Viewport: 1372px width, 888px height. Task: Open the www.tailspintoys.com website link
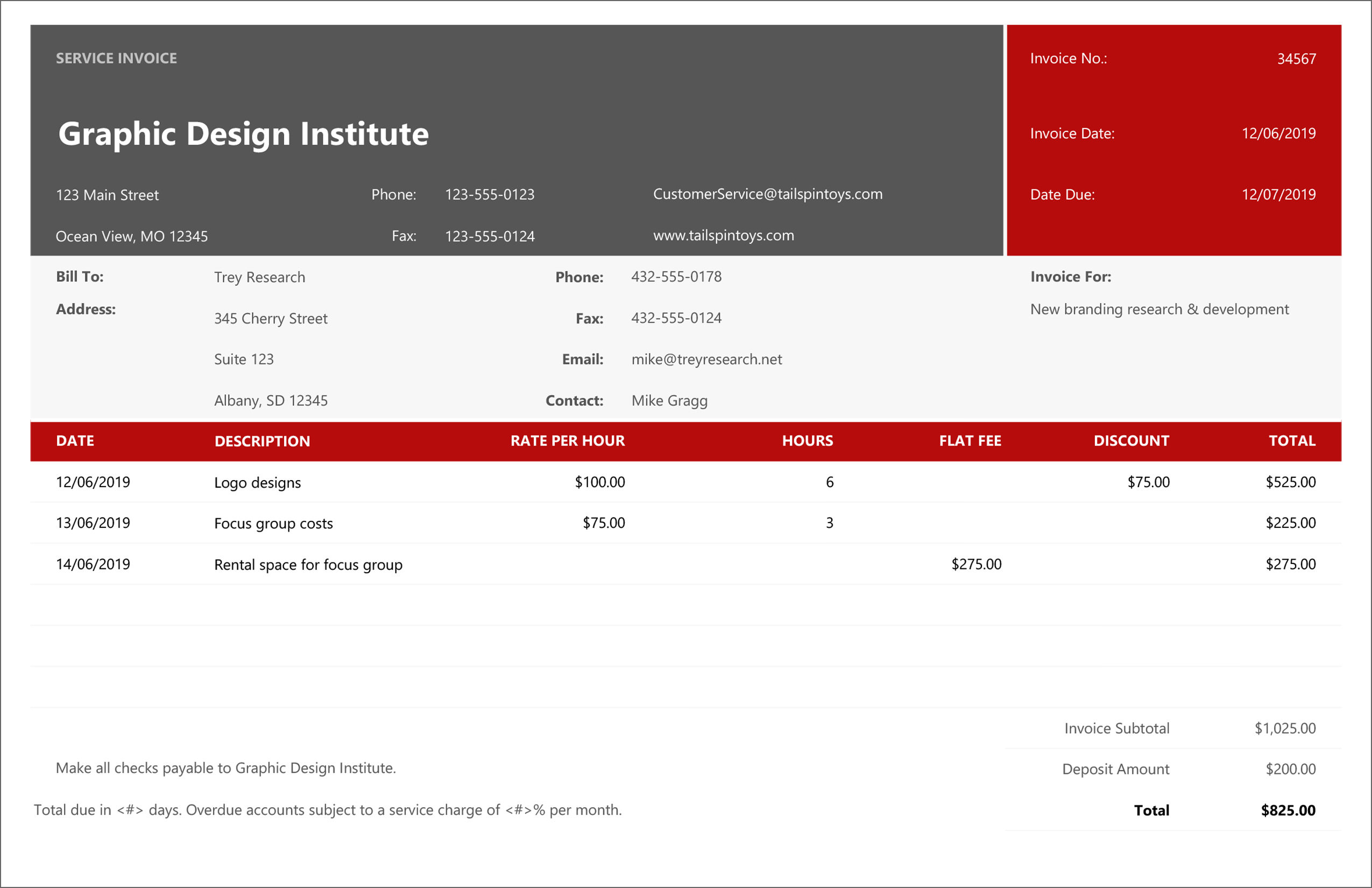pyautogui.click(x=723, y=236)
